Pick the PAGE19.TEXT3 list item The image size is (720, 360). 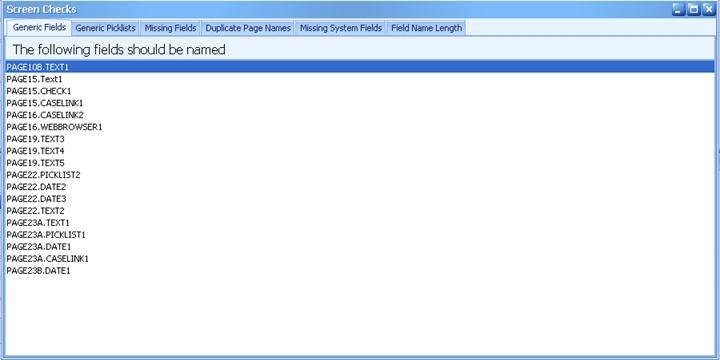[x=360, y=139]
